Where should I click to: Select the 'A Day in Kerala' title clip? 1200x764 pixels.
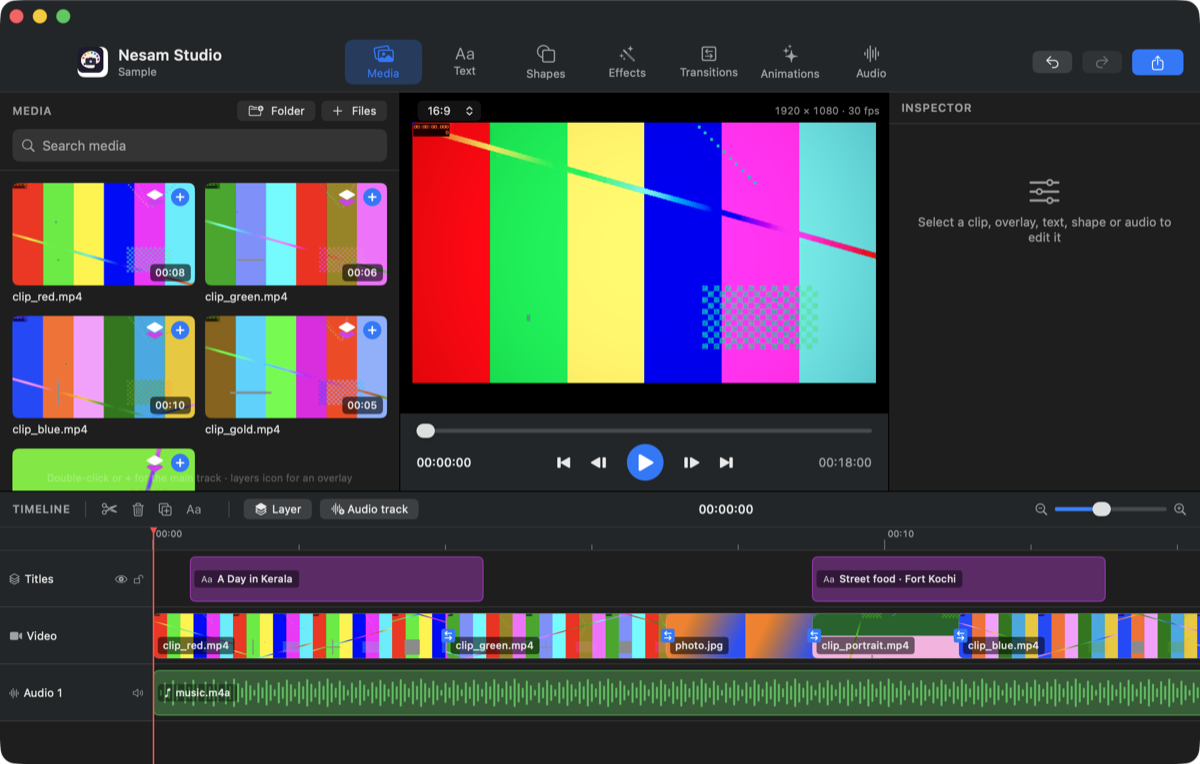point(337,579)
